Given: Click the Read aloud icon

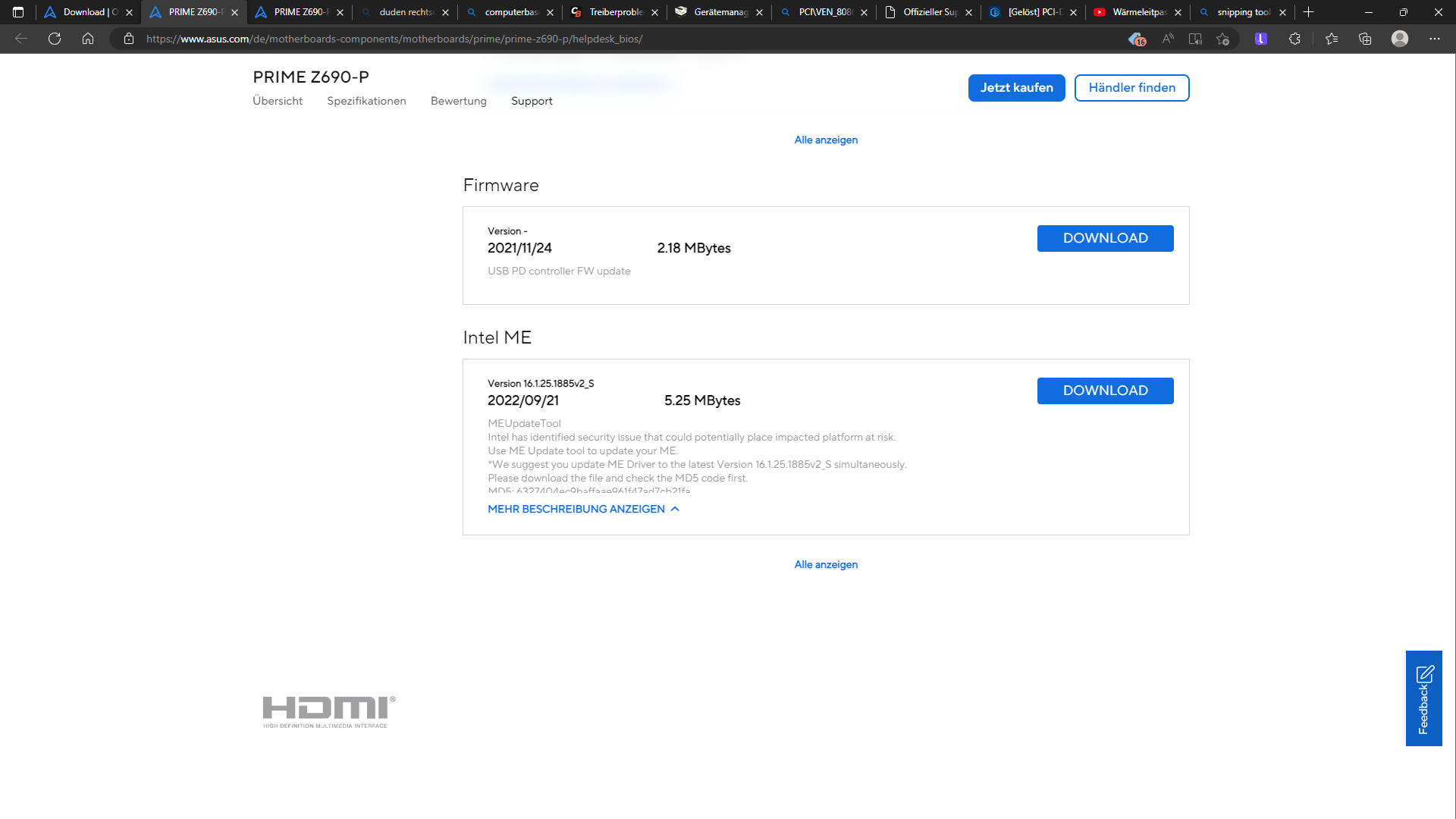Looking at the screenshot, I should [1168, 39].
